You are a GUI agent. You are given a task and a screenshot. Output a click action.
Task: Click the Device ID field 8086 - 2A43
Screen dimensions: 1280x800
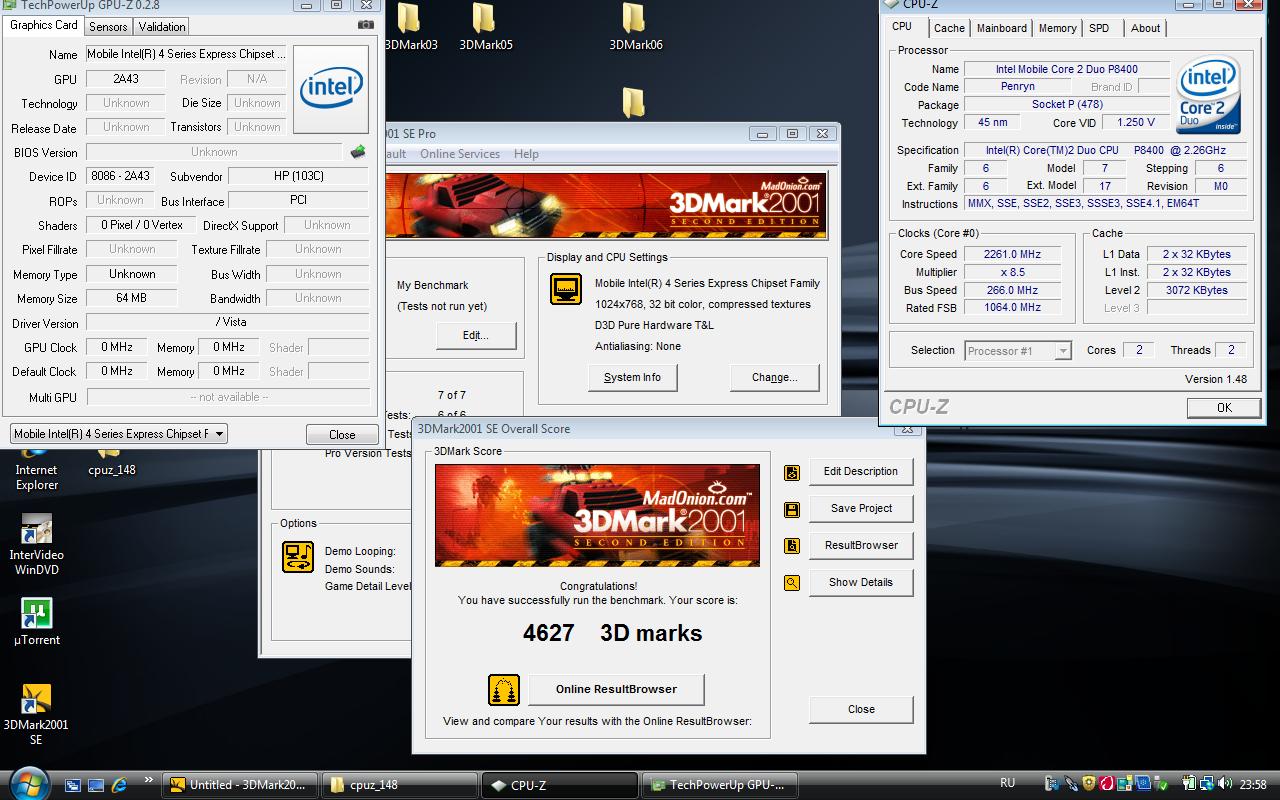120,176
